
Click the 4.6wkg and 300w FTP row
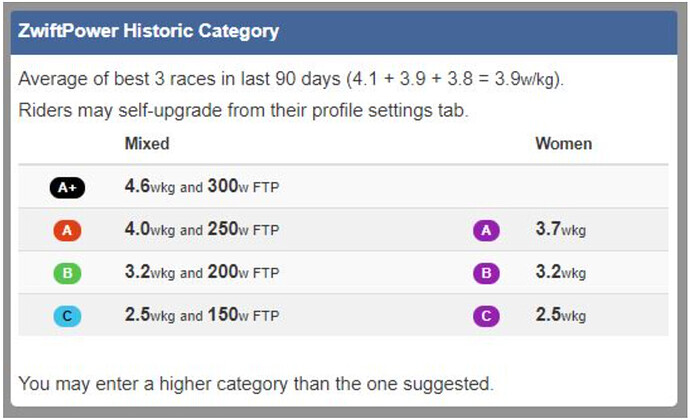tap(343, 187)
